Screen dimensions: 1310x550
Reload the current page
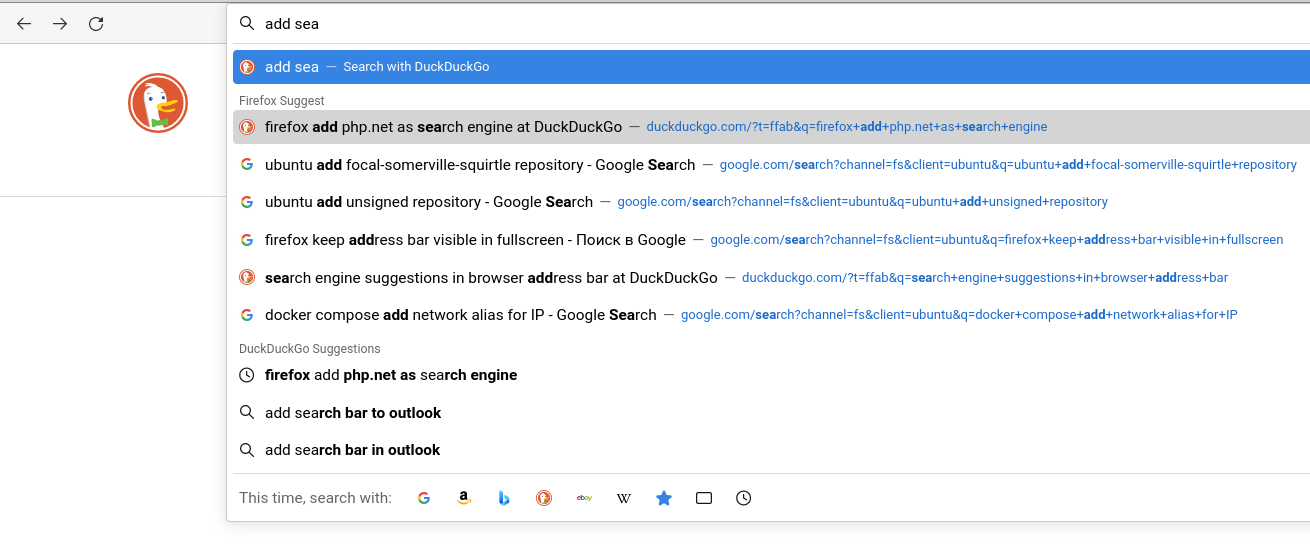[x=96, y=24]
